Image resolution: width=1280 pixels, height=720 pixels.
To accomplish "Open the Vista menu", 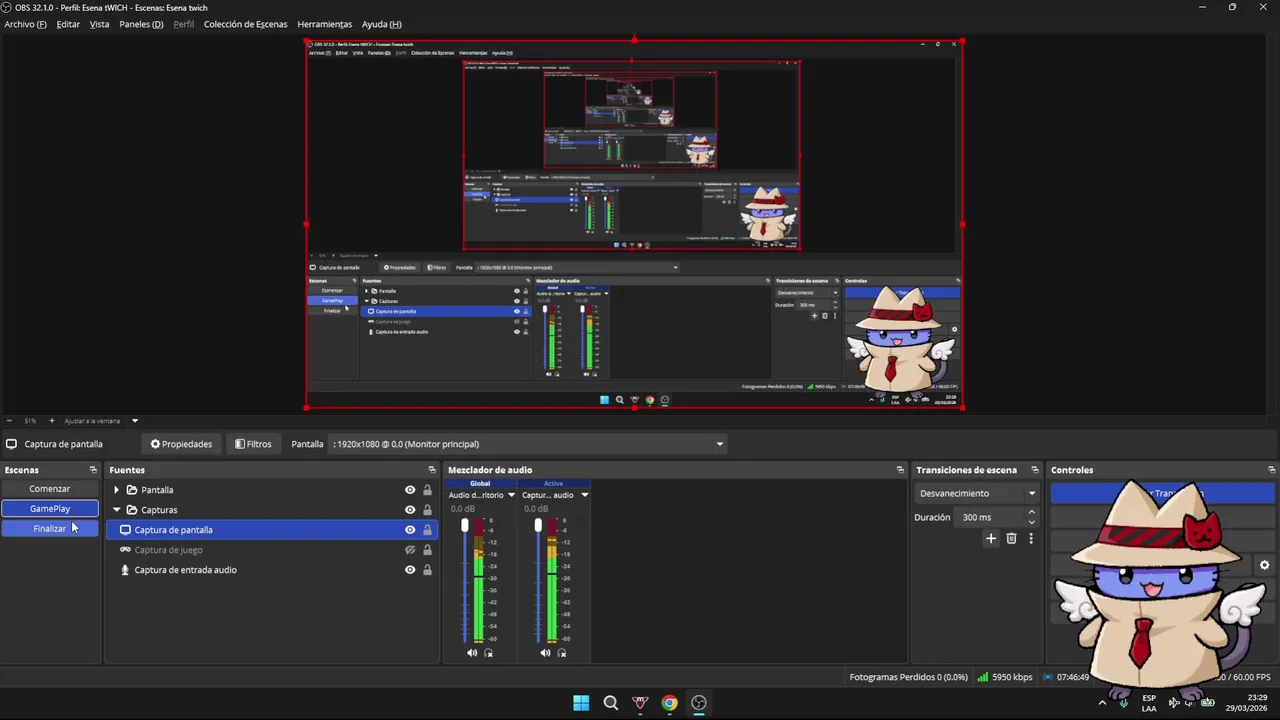I will [x=99, y=24].
